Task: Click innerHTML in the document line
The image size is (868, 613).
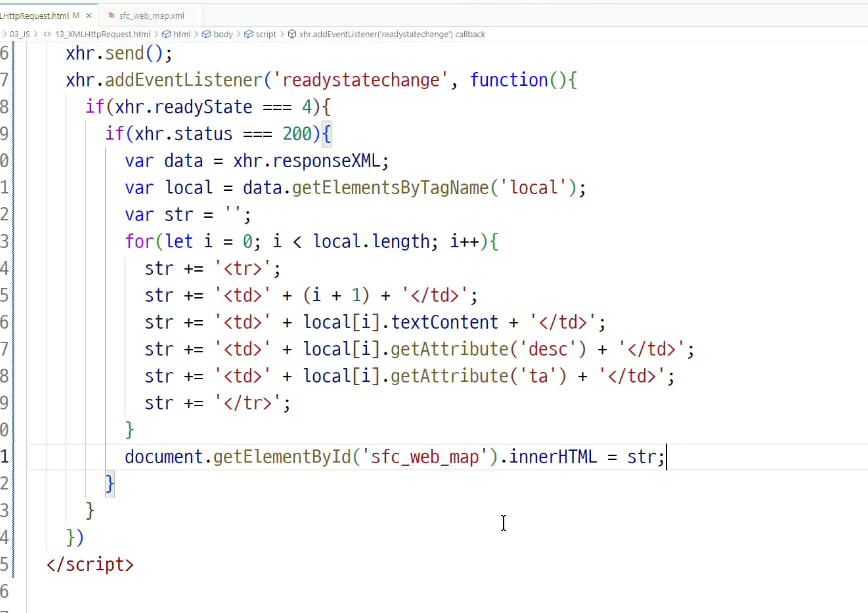Action: coord(553,457)
